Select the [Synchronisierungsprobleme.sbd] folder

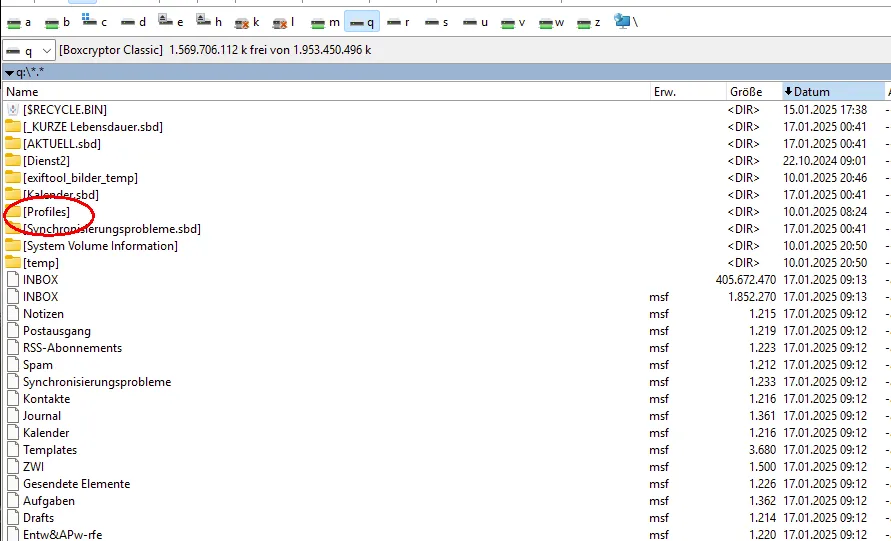click(x=112, y=229)
